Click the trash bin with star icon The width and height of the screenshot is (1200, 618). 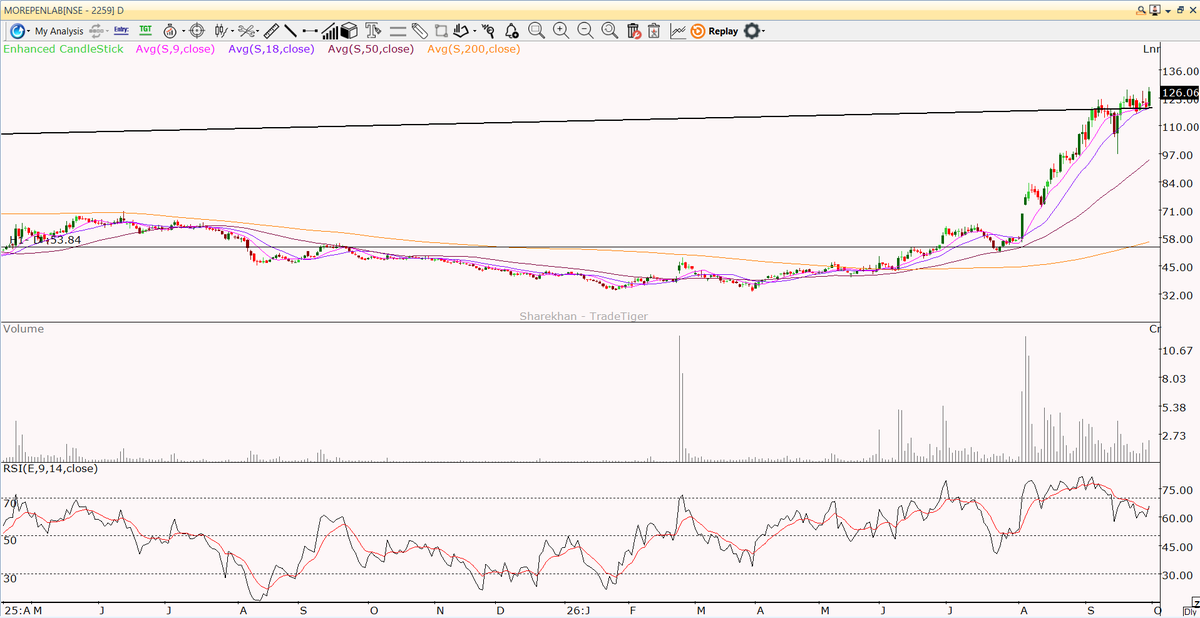[x=654, y=31]
